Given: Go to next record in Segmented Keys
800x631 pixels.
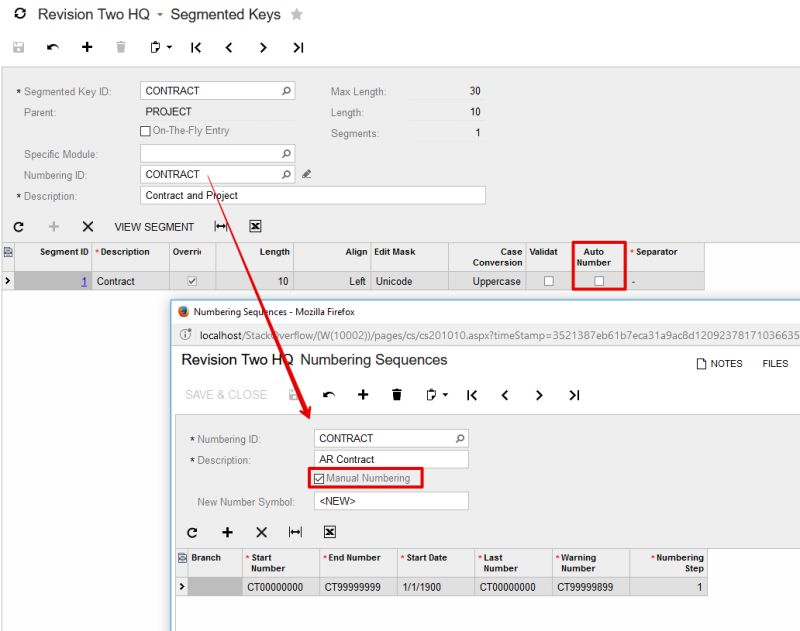Looking at the screenshot, I should pyautogui.click(x=263, y=47).
